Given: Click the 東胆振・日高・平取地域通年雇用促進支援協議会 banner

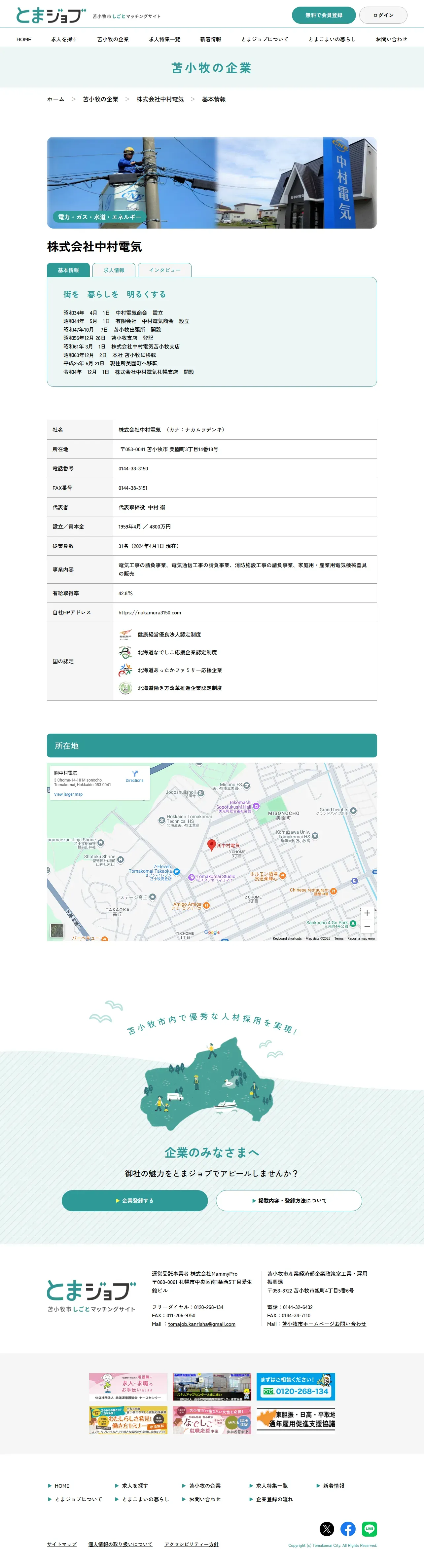Looking at the screenshot, I should click(296, 1420).
